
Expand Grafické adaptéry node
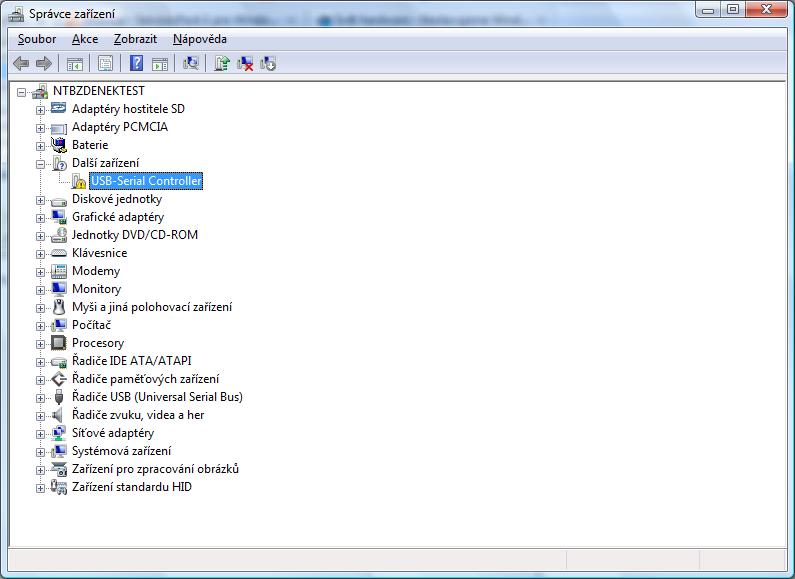pos(40,218)
